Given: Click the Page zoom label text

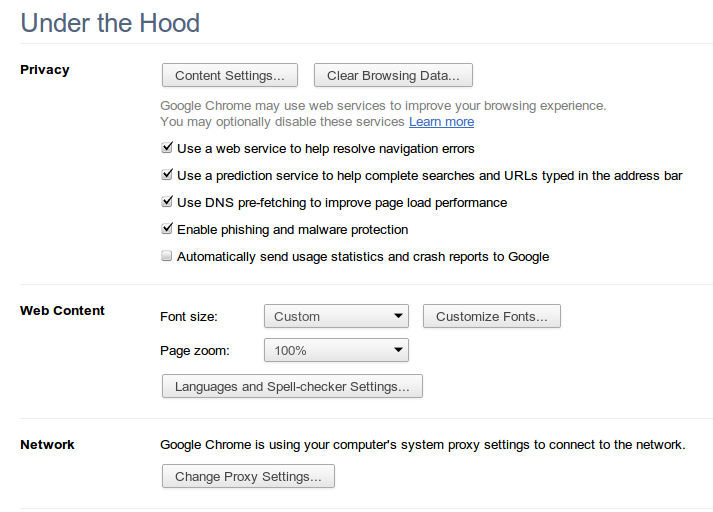Looking at the screenshot, I should [x=195, y=351].
